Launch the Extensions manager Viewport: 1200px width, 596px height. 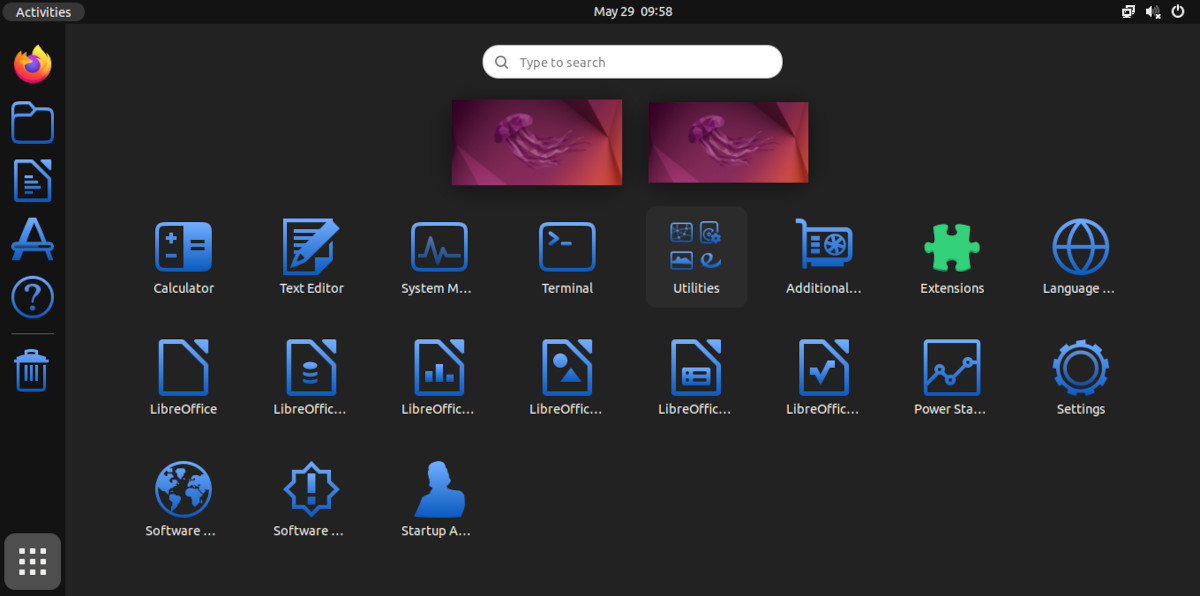point(951,246)
